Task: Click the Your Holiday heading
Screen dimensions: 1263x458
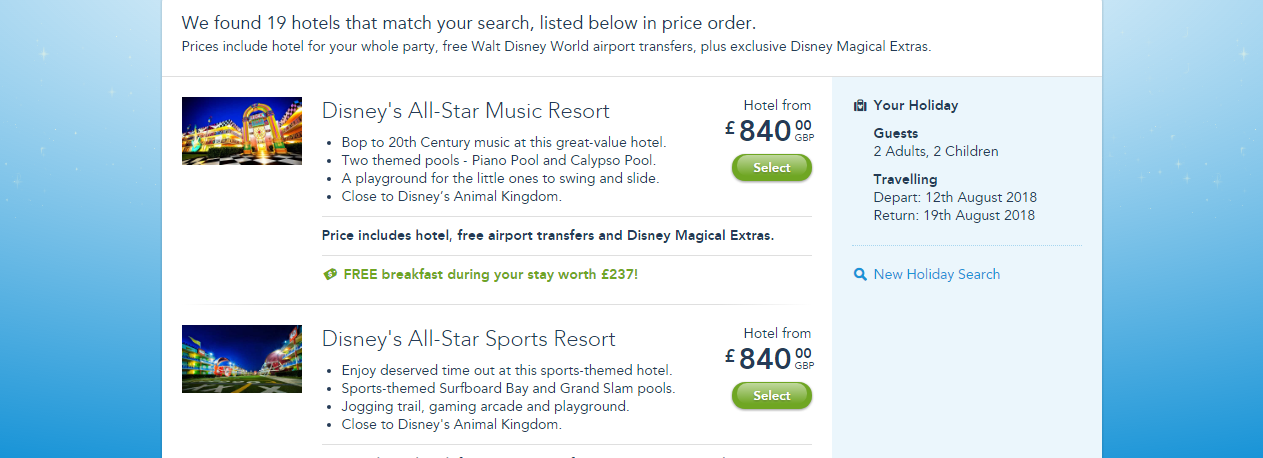Action: tap(915, 105)
